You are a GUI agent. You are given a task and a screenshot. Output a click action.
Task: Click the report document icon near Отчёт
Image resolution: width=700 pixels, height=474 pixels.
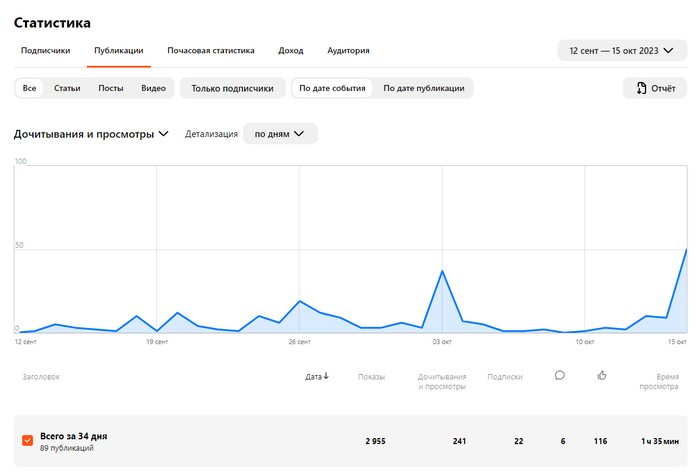click(x=640, y=88)
